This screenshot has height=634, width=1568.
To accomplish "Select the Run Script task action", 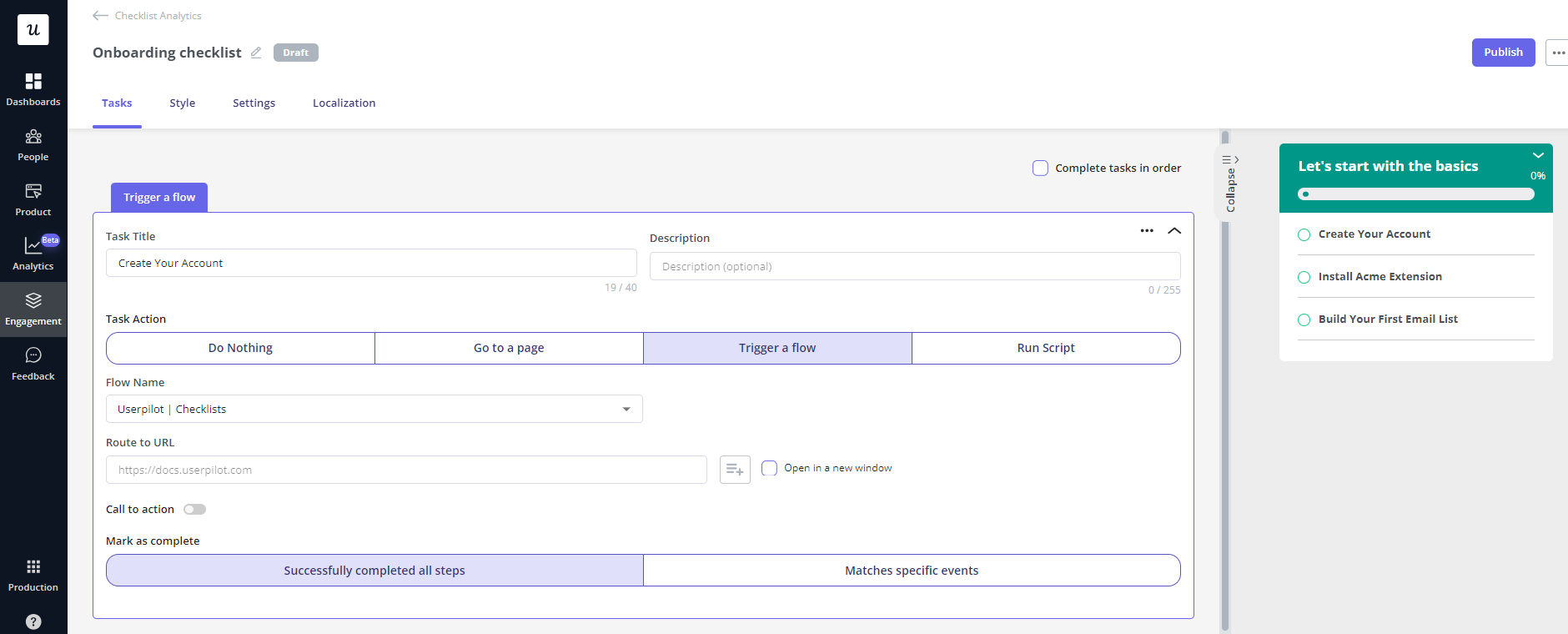I will pos(1046,348).
